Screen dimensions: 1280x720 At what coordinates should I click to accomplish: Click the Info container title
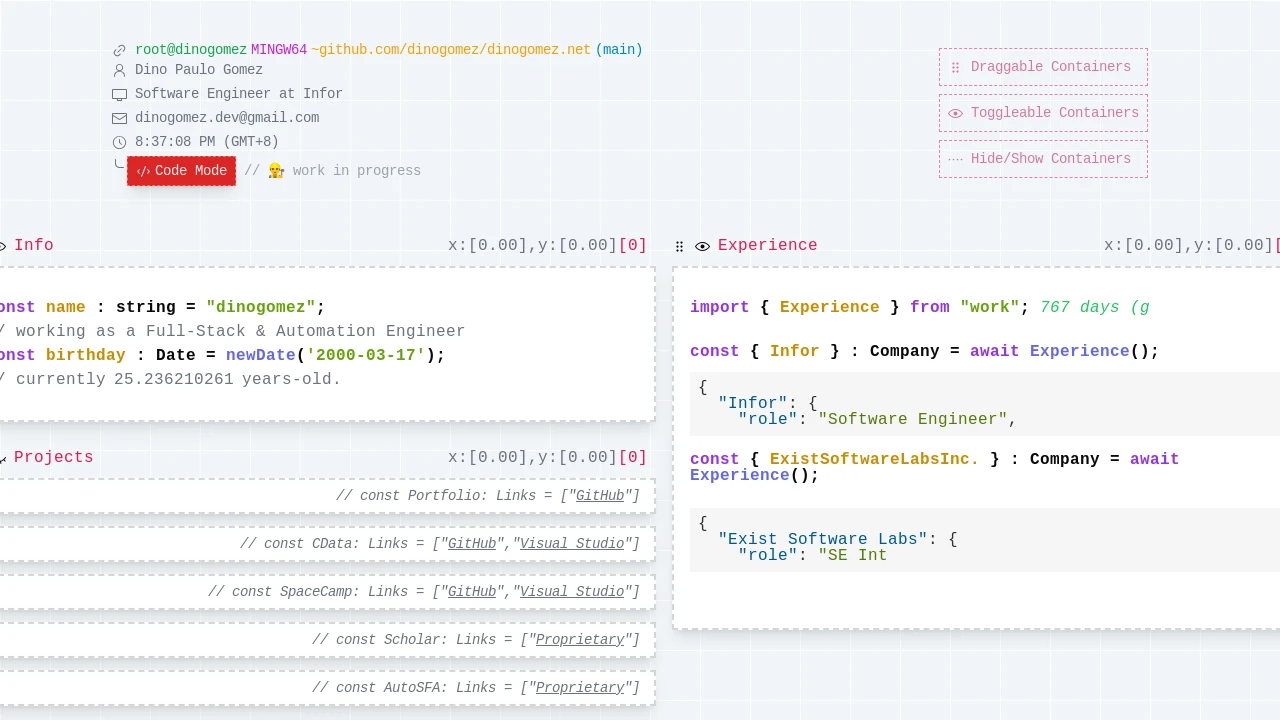tap(34, 246)
